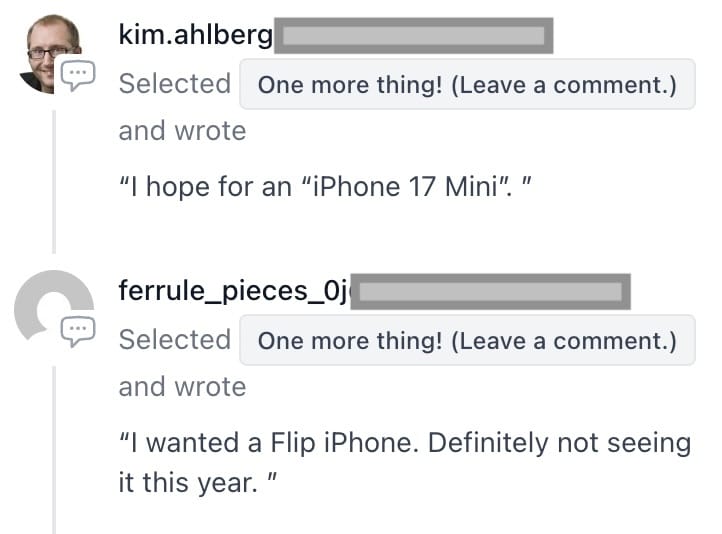
Task: Click ferrule_pieces_0j's default gray avatar
Action: (50, 307)
